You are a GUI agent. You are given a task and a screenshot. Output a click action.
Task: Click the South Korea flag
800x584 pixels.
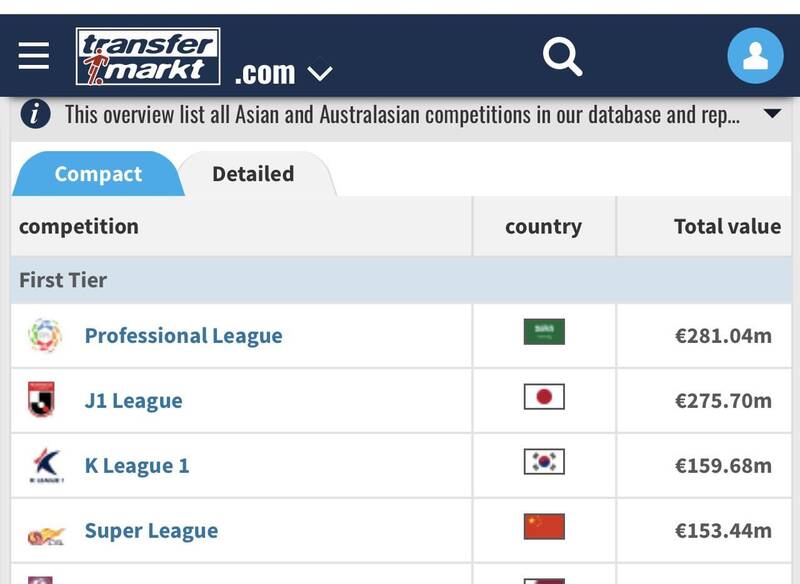(x=544, y=461)
